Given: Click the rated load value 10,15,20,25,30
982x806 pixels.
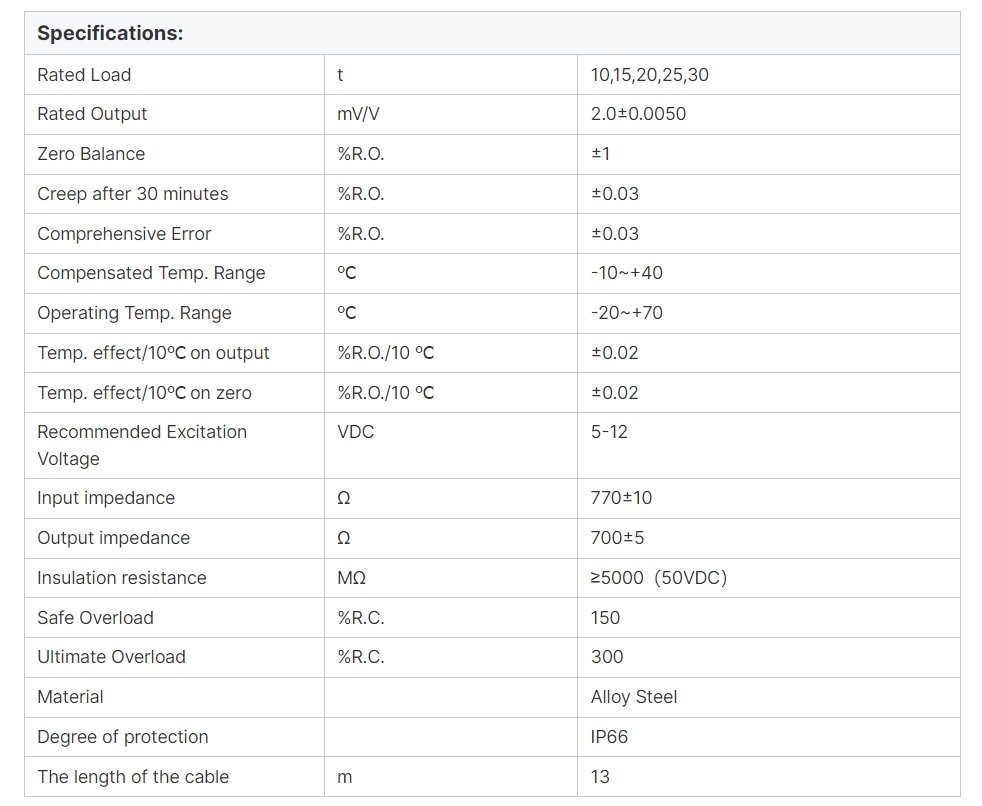Looking at the screenshot, I should coord(650,75).
